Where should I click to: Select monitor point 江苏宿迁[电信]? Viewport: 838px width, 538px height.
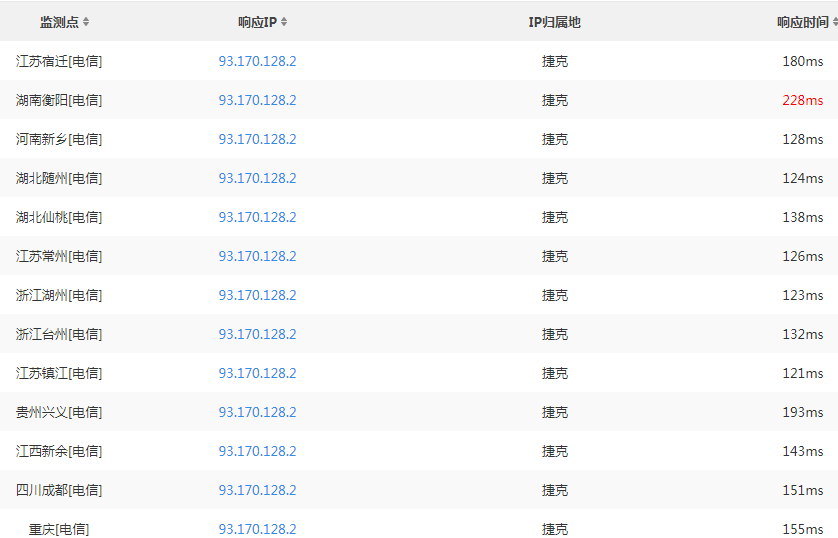tap(59, 61)
